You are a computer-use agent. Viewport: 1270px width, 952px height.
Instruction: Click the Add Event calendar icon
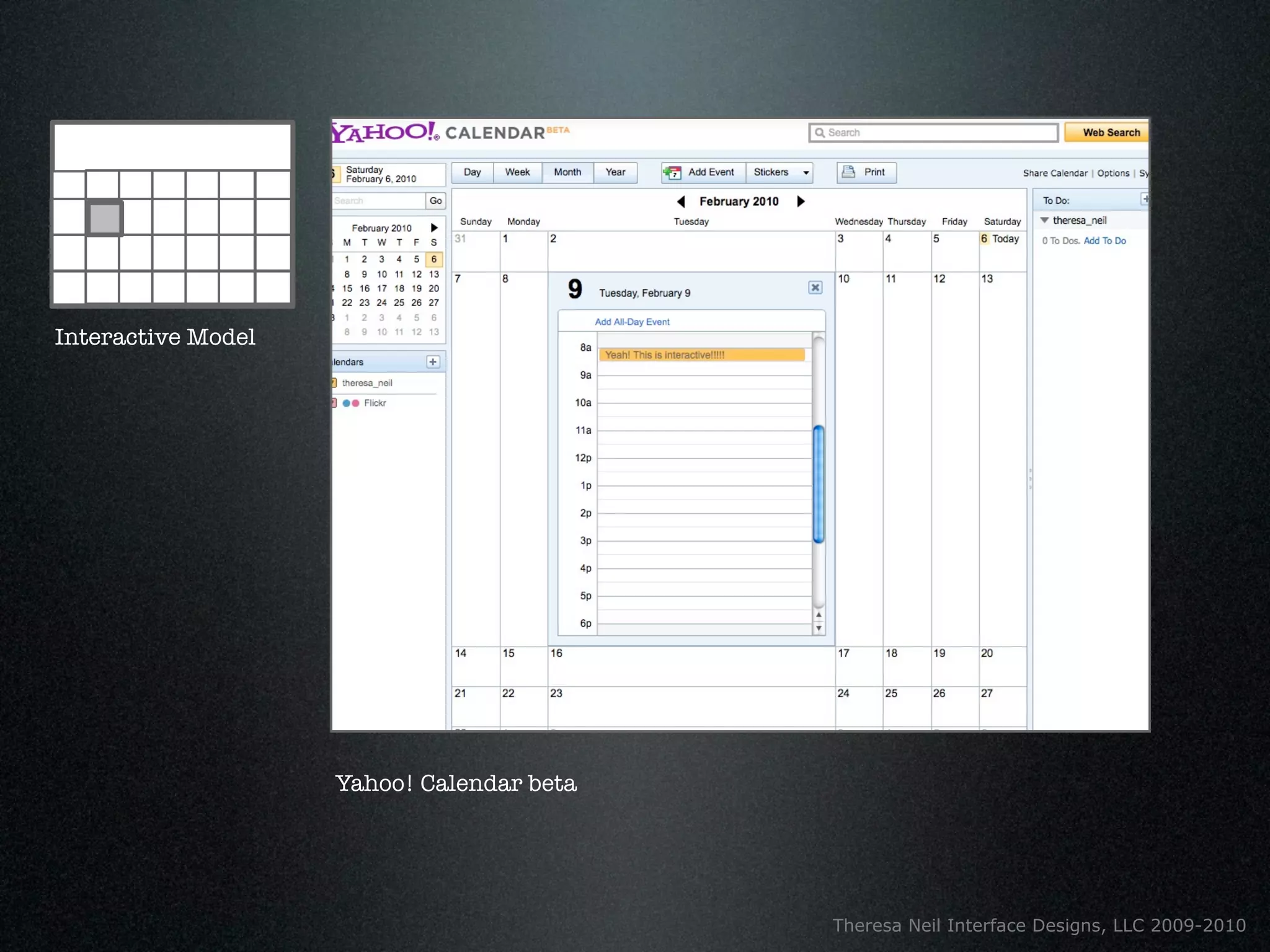(672, 172)
